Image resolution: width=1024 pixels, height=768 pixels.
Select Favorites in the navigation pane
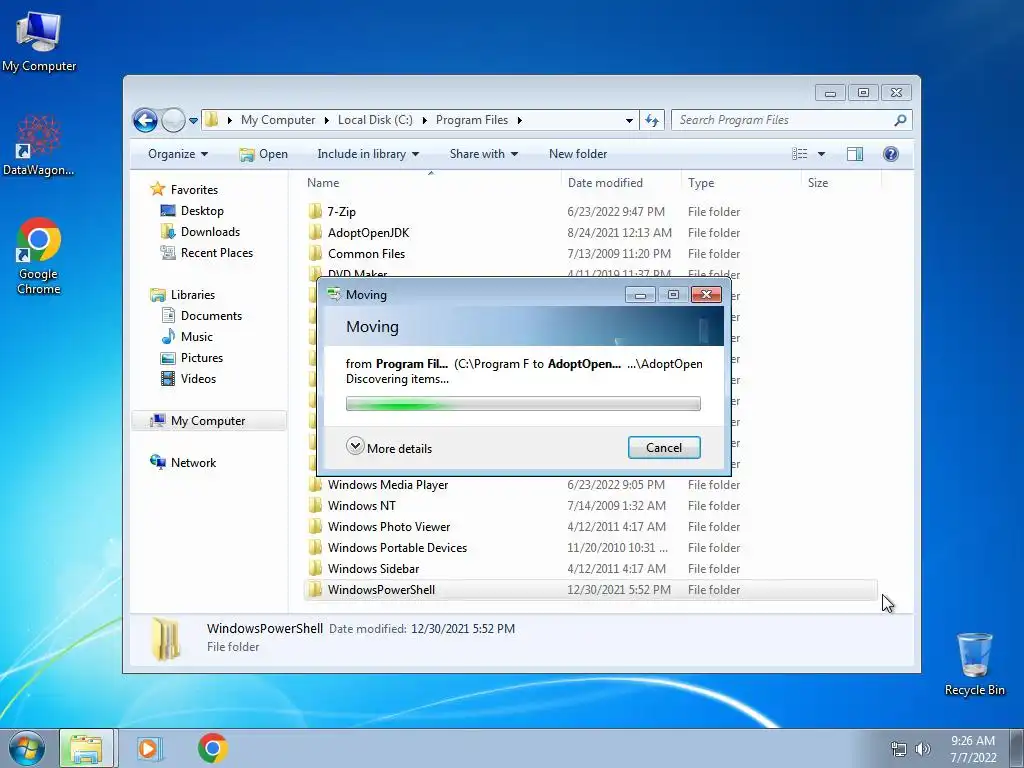pyautogui.click(x=194, y=190)
